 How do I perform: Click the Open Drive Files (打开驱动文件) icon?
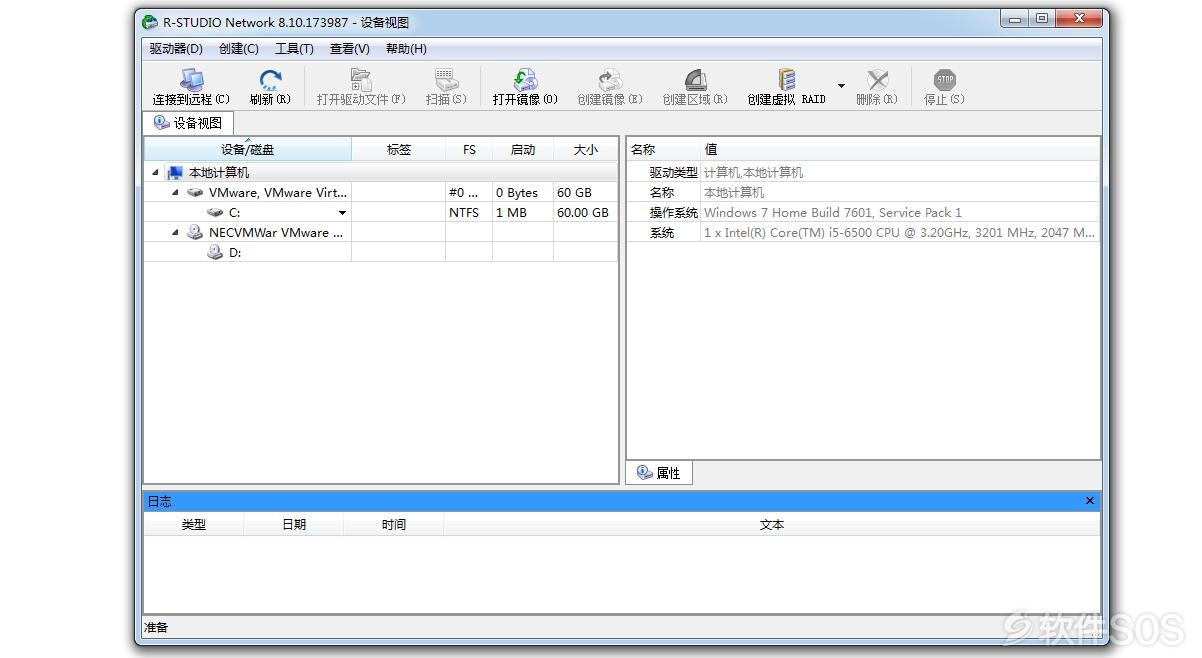click(x=361, y=80)
